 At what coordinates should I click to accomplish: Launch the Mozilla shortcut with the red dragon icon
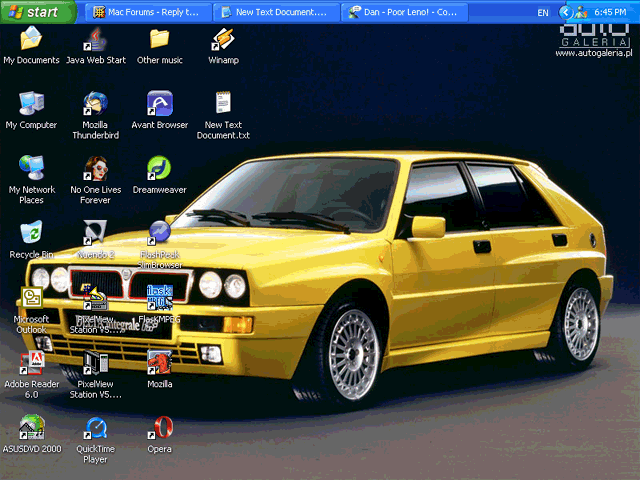point(159,362)
